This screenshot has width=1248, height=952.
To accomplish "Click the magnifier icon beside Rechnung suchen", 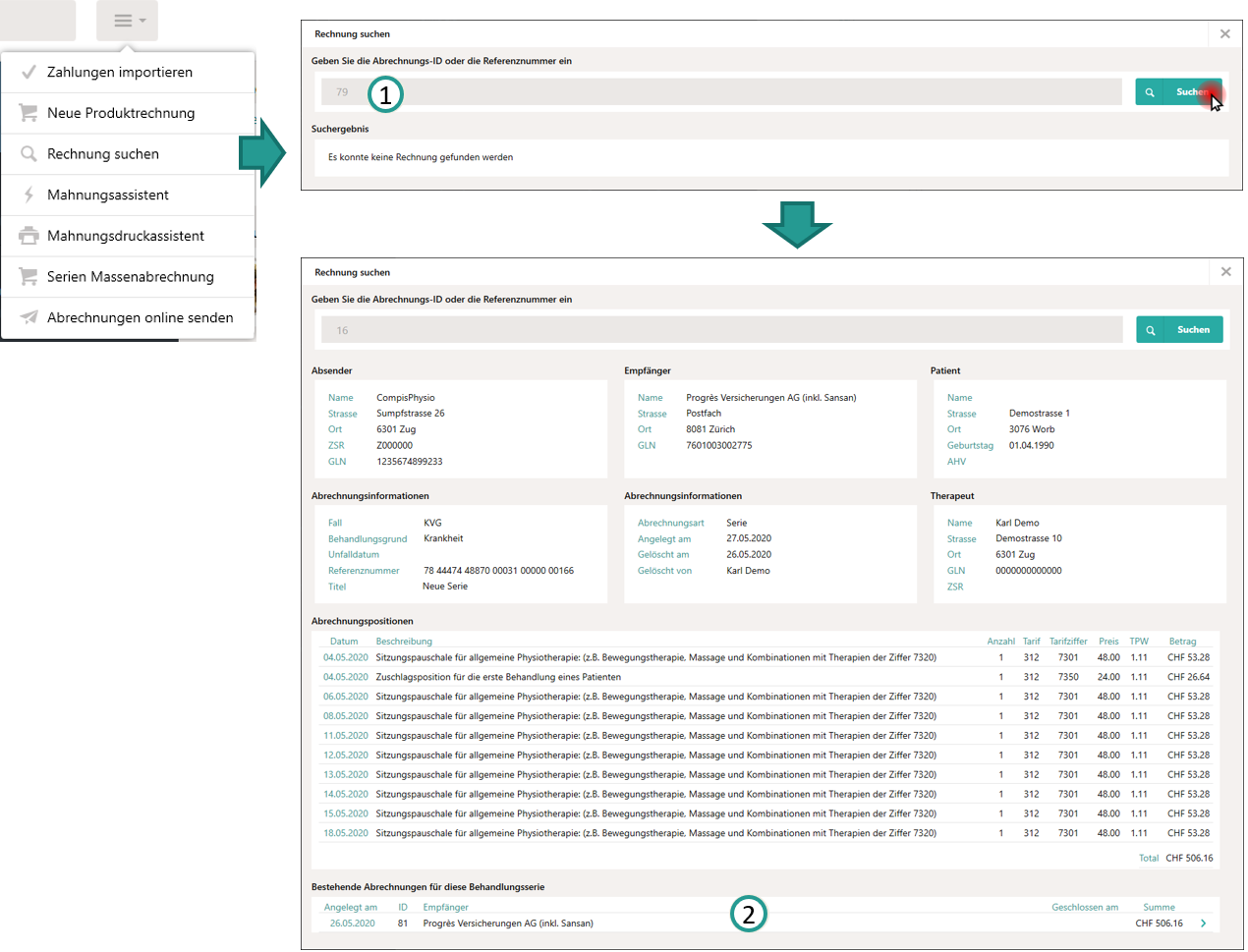I will pyautogui.click(x=28, y=154).
